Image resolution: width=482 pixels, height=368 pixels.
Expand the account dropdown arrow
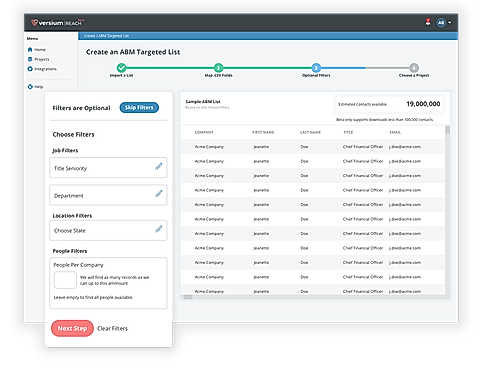450,23
